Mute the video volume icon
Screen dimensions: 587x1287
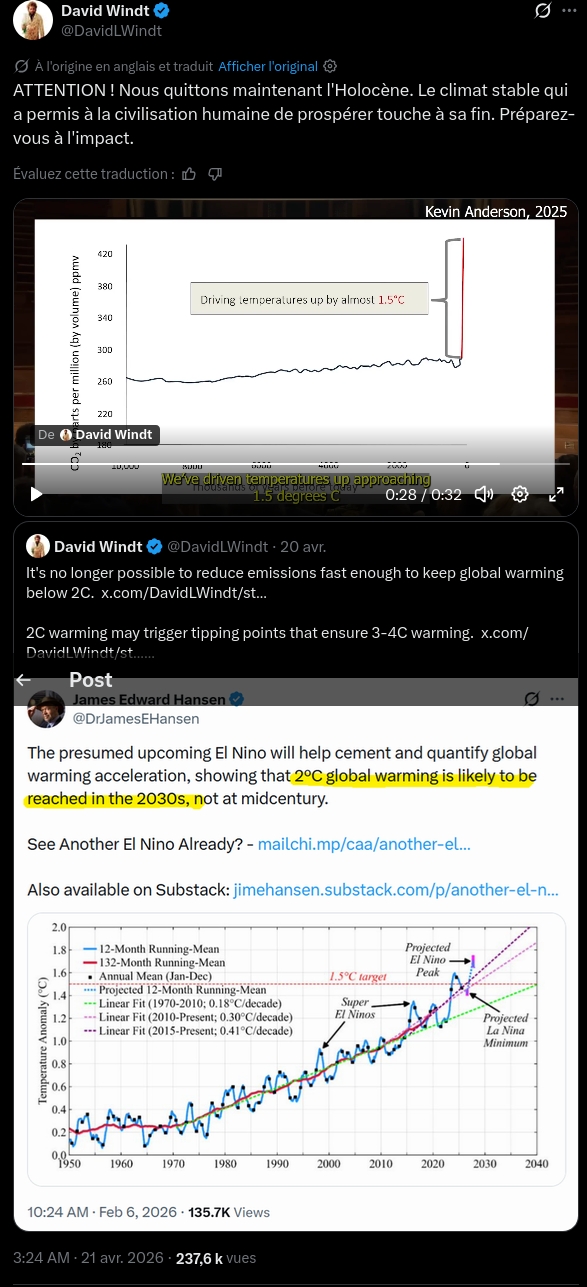coord(484,493)
